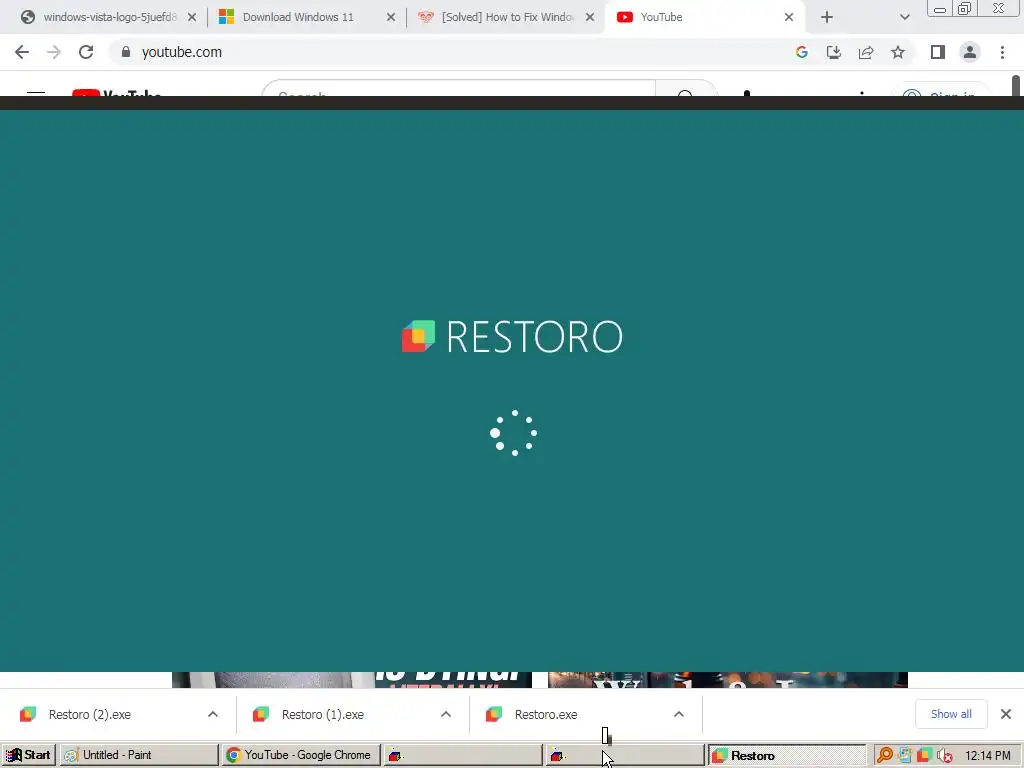Viewport: 1024px width, 768px height.
Task: Bookmark this page with the star icon
Action: pyautogui.click(x=898, y=52)
